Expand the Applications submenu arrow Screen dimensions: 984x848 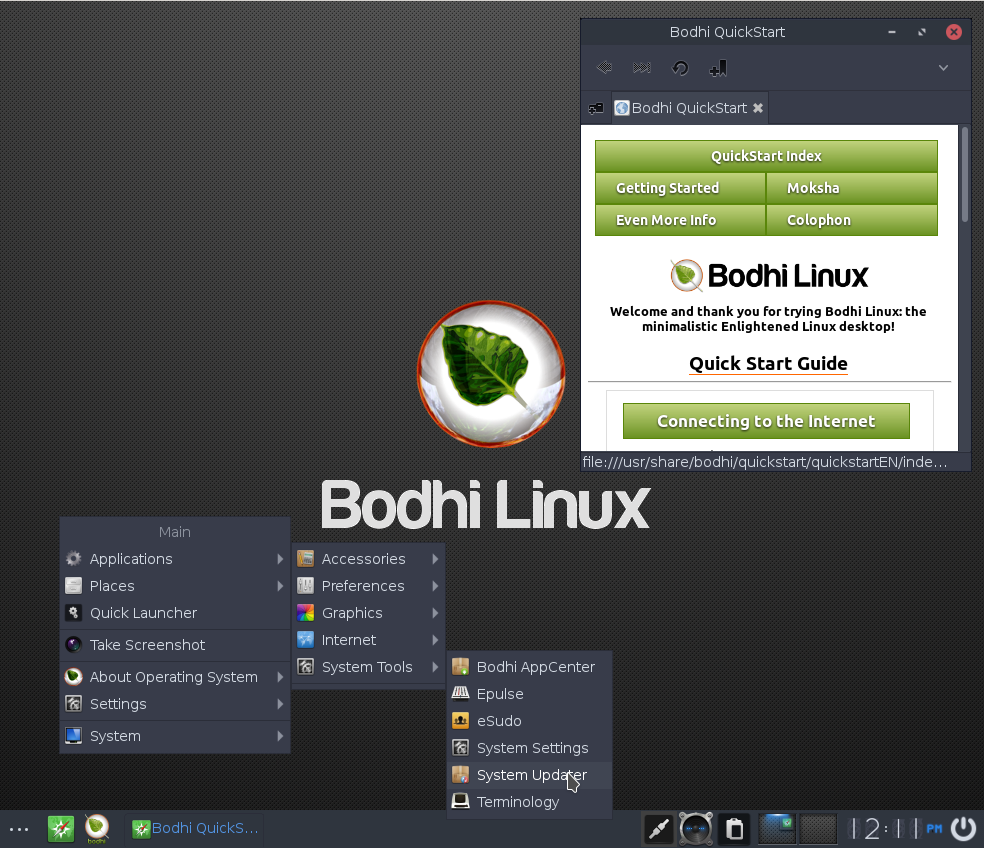click(x=280, y=559)
